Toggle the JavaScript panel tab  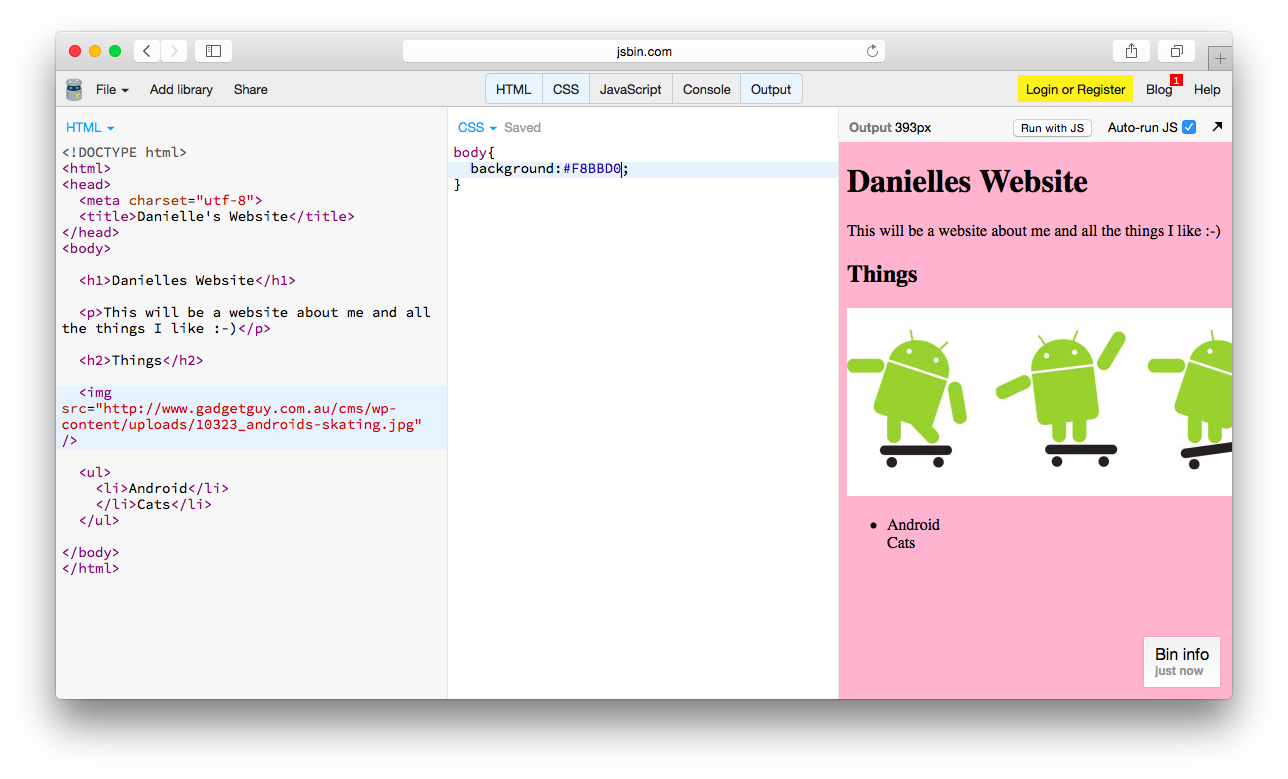(631, 89)
